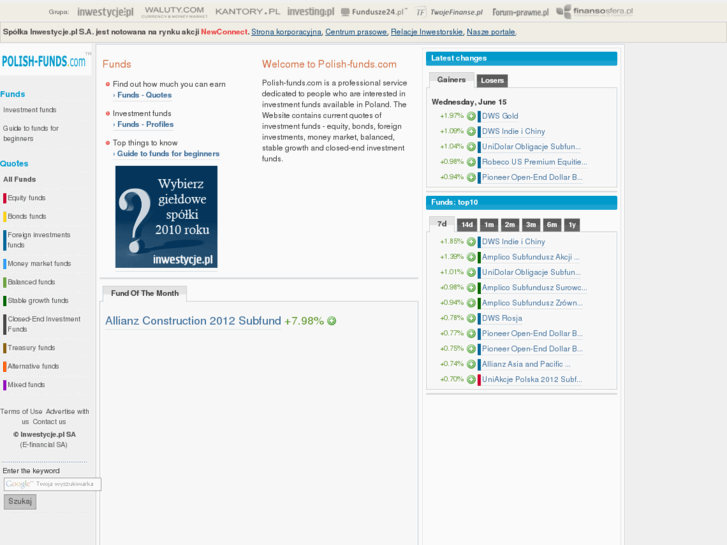Open Contact us link
This screenshot has width=727, height=545.
[49, 422]
